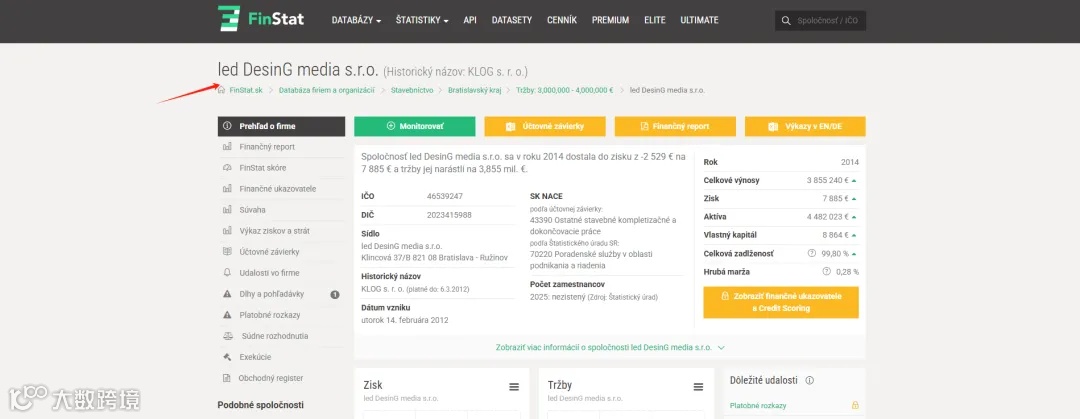Screen dimensions: 1080x419
Task: Expand Zobraziť viac informácií o spoločnosti
Action: pyautogui.click(x=610, y=348)
